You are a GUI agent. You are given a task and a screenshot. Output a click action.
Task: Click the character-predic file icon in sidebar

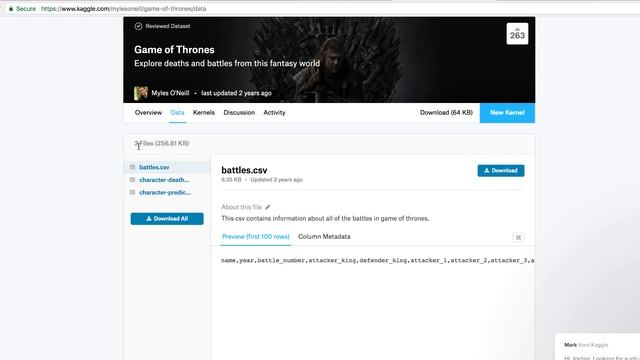(x=132, y=192)
